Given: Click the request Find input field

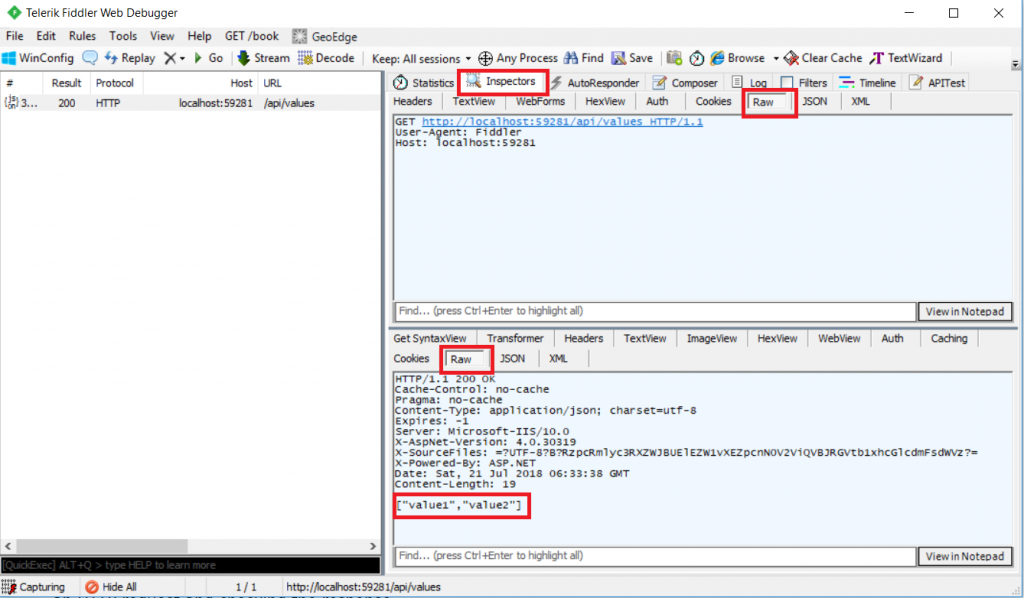Looking at the screenshot, I should tap(655, 311).
